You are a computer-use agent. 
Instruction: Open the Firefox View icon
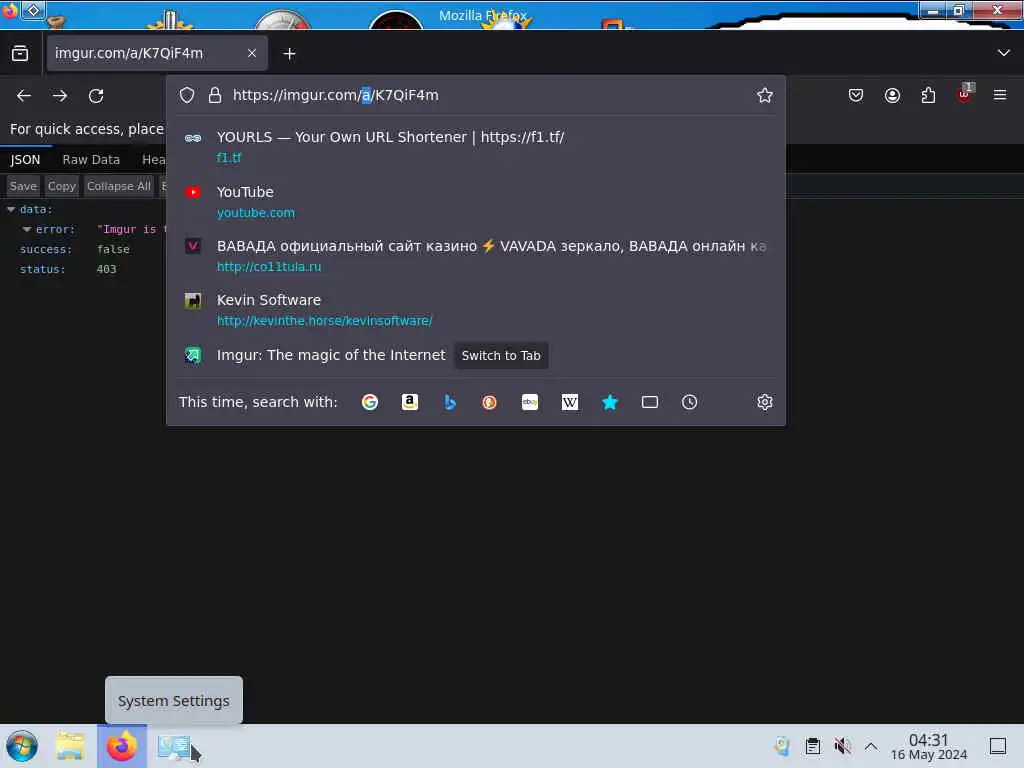tap(20, 54)
